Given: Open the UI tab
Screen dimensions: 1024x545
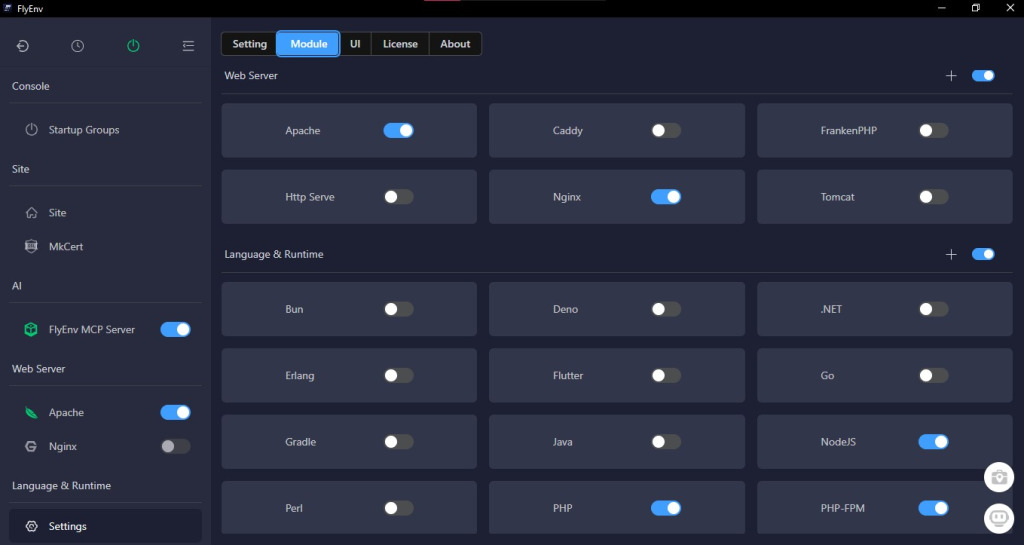Looking at the screenshot, I should tap(355, 44).
